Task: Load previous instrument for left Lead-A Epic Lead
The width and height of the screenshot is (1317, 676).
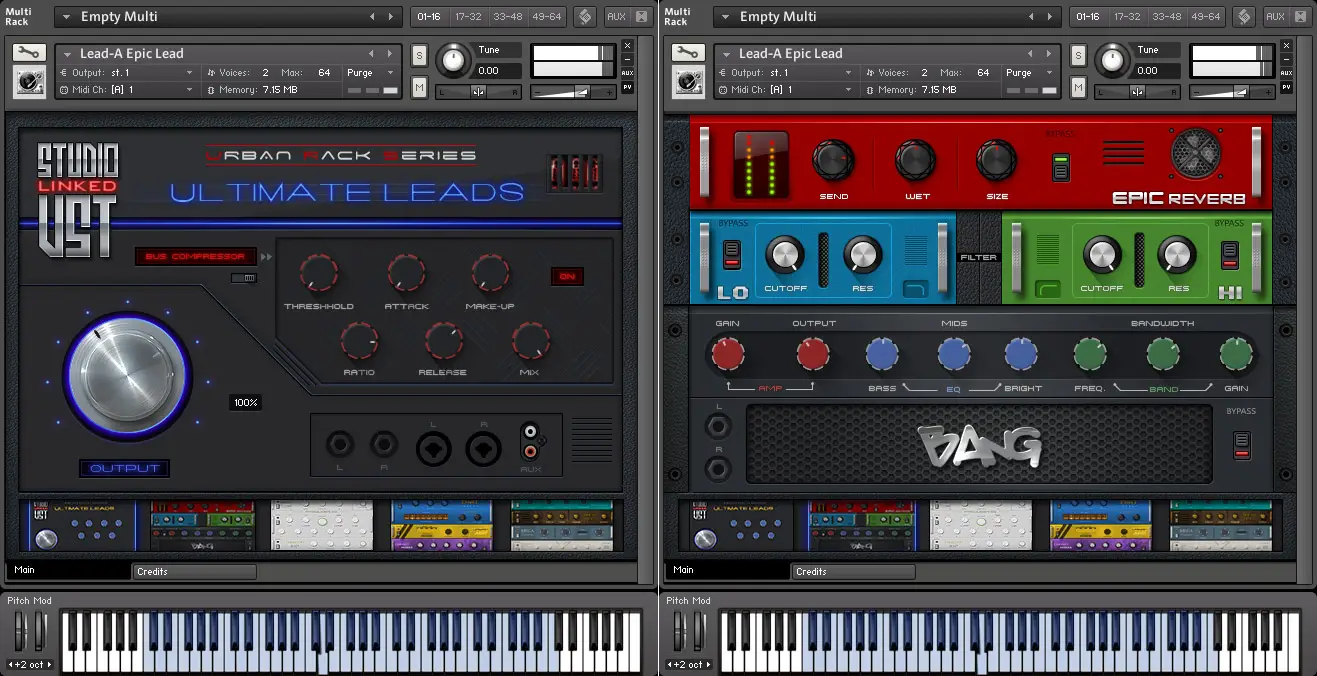Action: [x=372, y=54]
